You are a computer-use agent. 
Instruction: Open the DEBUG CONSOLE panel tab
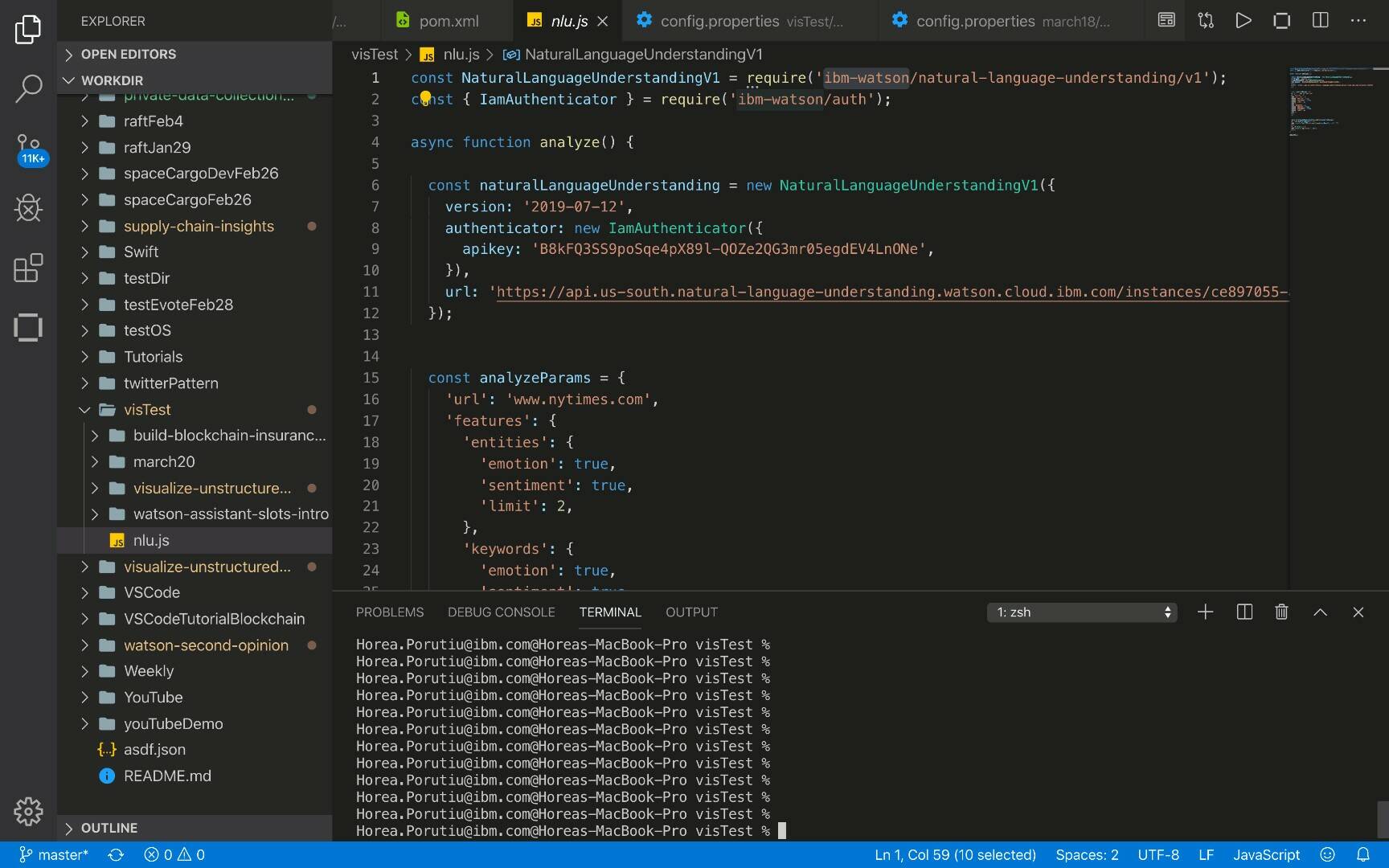tap(502, 612)
